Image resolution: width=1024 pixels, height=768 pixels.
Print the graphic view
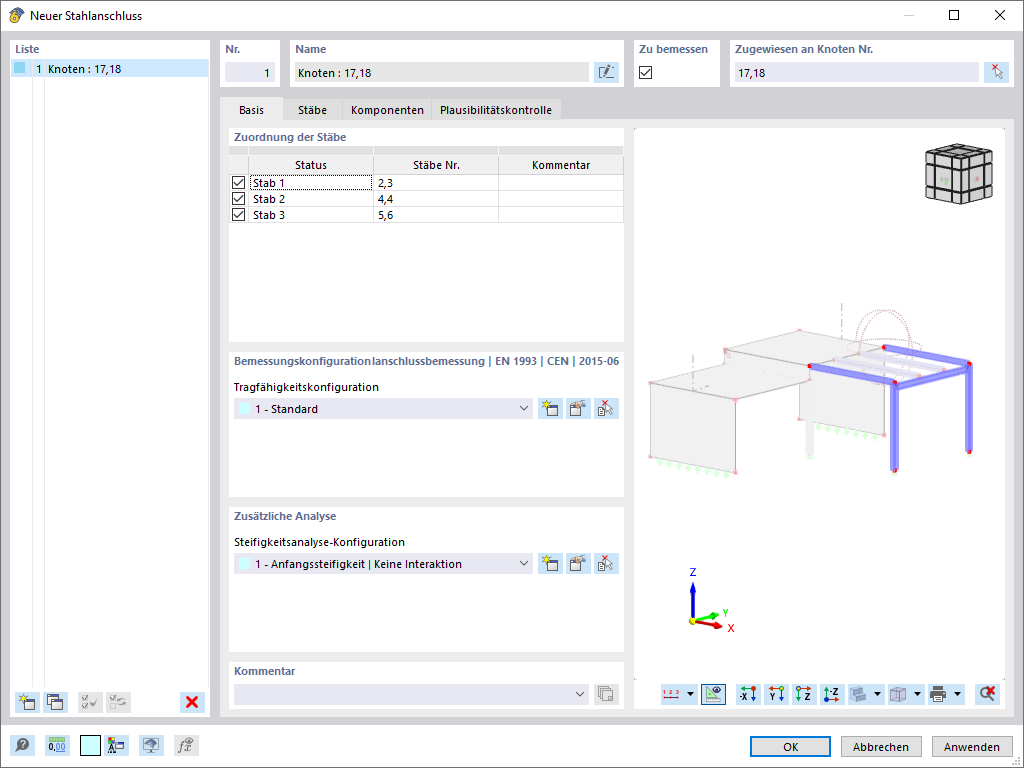pyautogui.click(x=938, y=694)
